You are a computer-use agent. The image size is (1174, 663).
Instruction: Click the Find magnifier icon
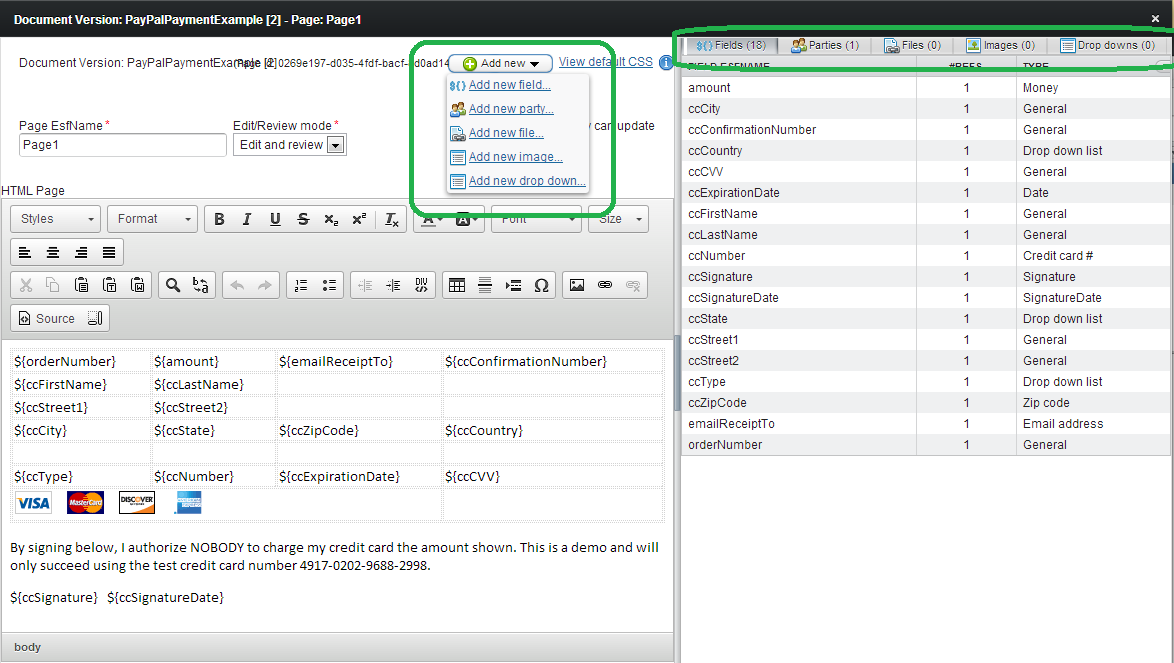click(x=173, y=285)
